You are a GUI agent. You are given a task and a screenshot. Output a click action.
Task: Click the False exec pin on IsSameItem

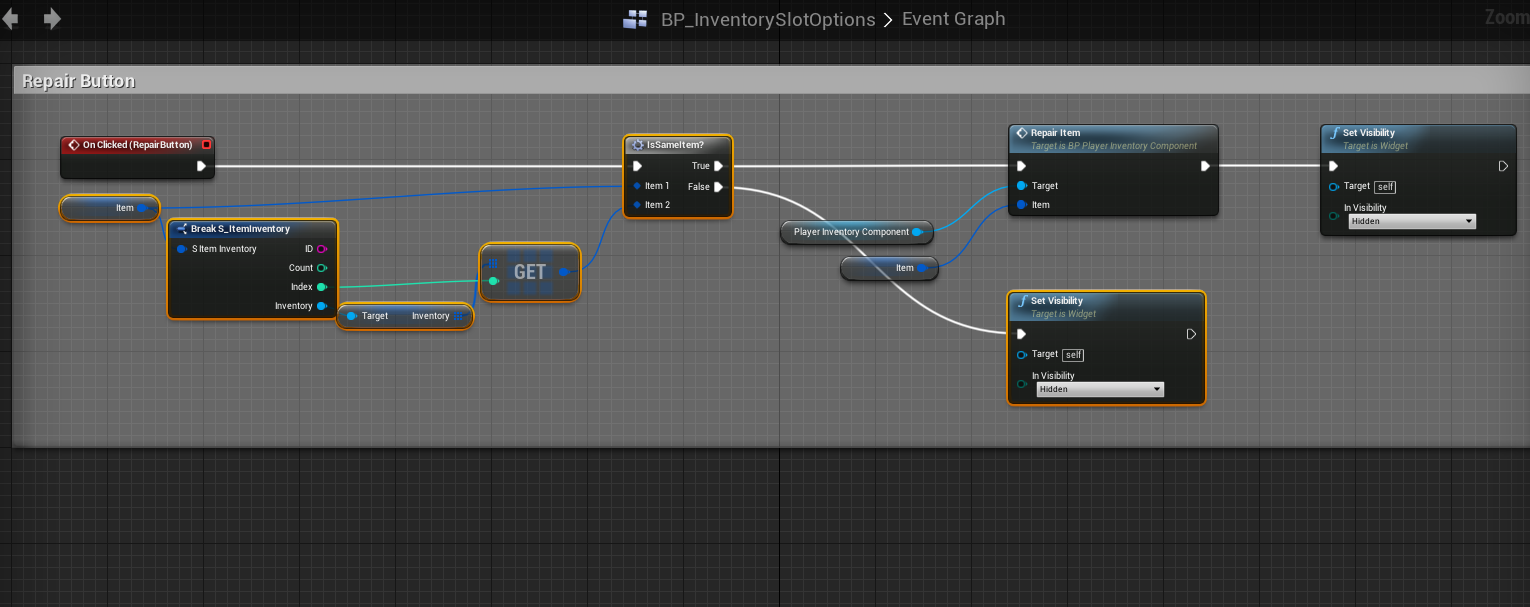click(x=718, y=187)
